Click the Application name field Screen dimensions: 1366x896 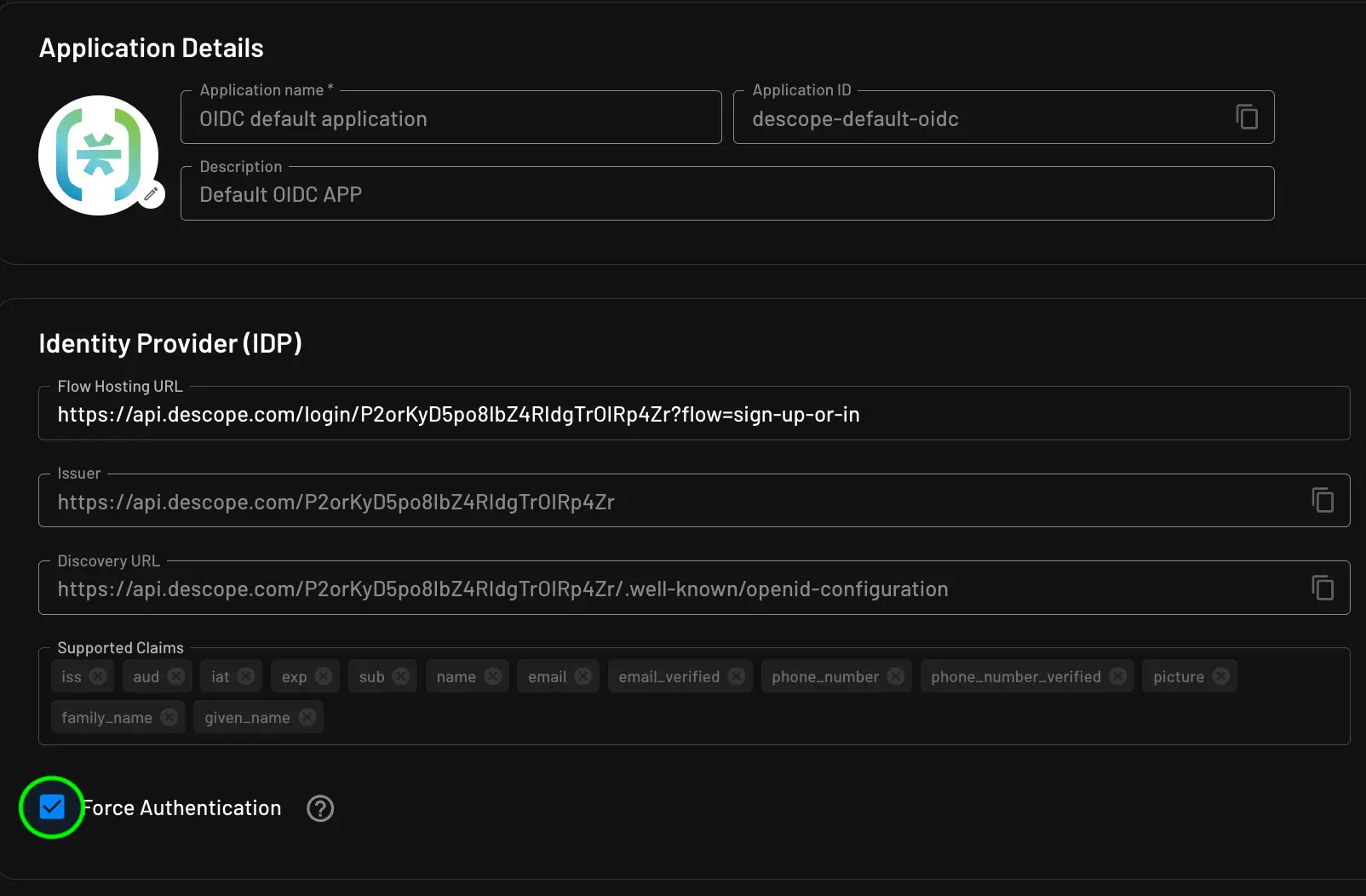pos(451,118)
